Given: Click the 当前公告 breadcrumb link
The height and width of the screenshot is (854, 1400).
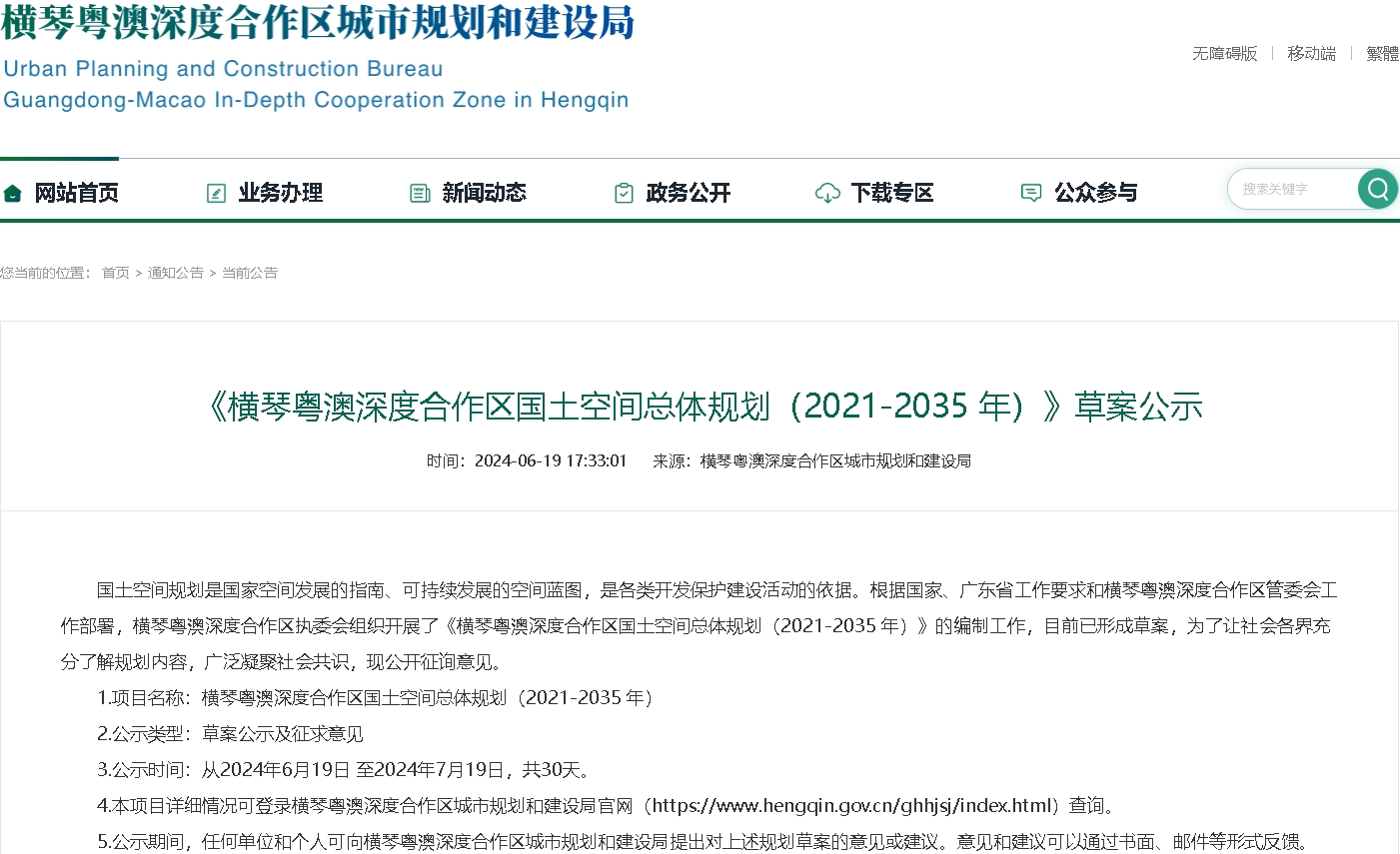Looking at the screenshot, I should [x=250, y=273].
